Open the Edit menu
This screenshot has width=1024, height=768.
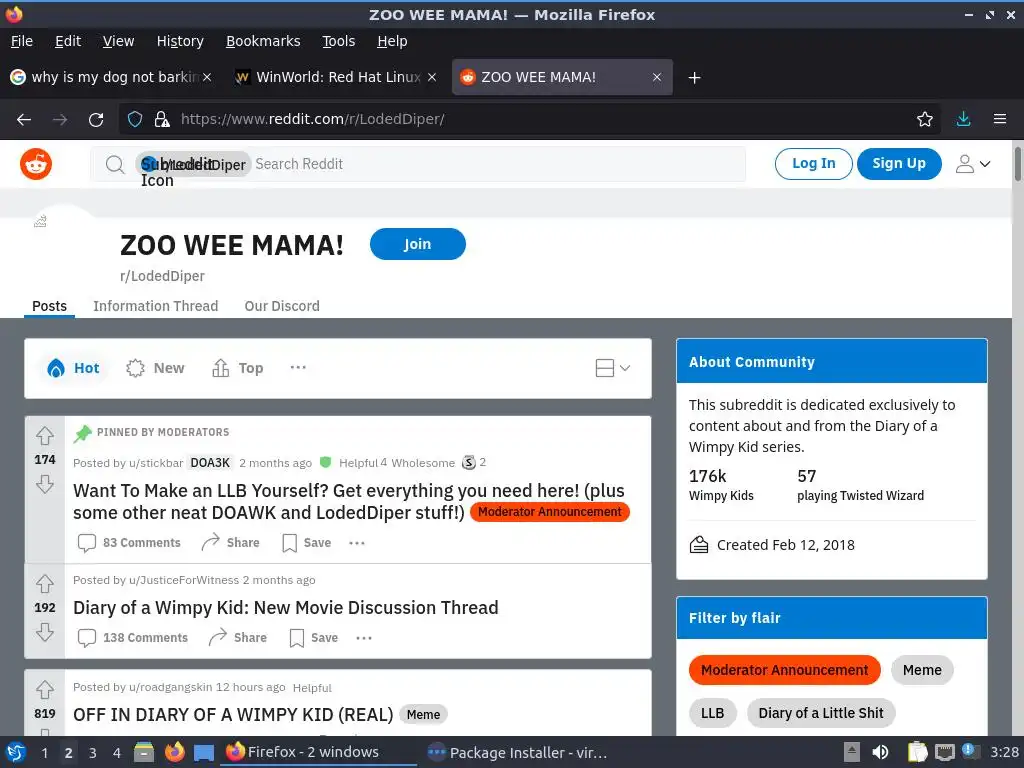[68, 41]
